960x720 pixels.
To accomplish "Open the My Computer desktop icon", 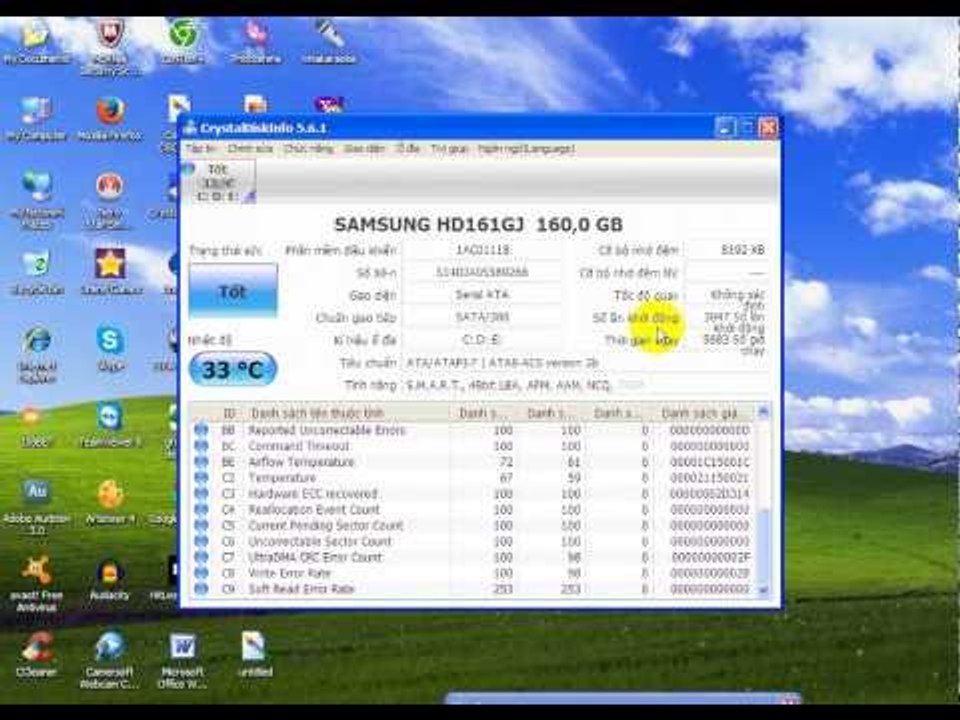I will pyautogui.click(x=37, y=118).
